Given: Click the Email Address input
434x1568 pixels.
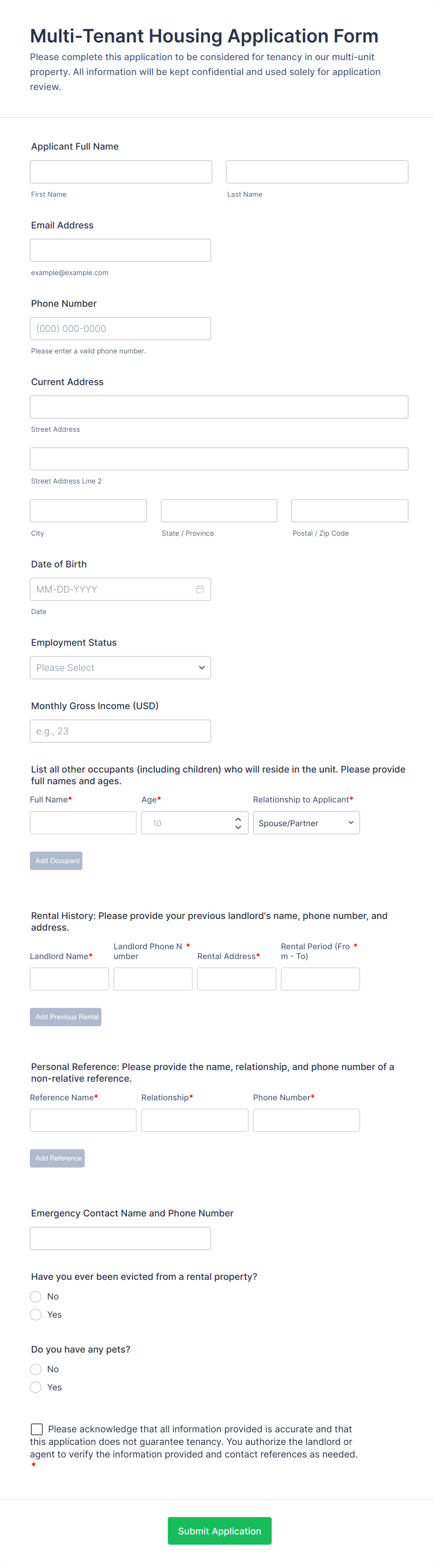Looking at the screenshot, I should (120, 250).
